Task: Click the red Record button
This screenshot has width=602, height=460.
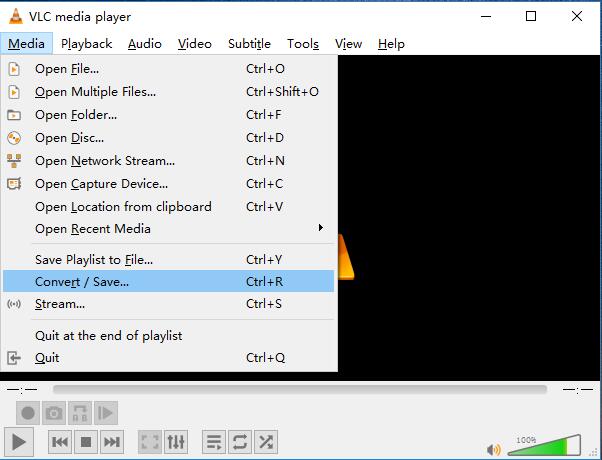Action: pyautogui.click(x=28, y=413)
